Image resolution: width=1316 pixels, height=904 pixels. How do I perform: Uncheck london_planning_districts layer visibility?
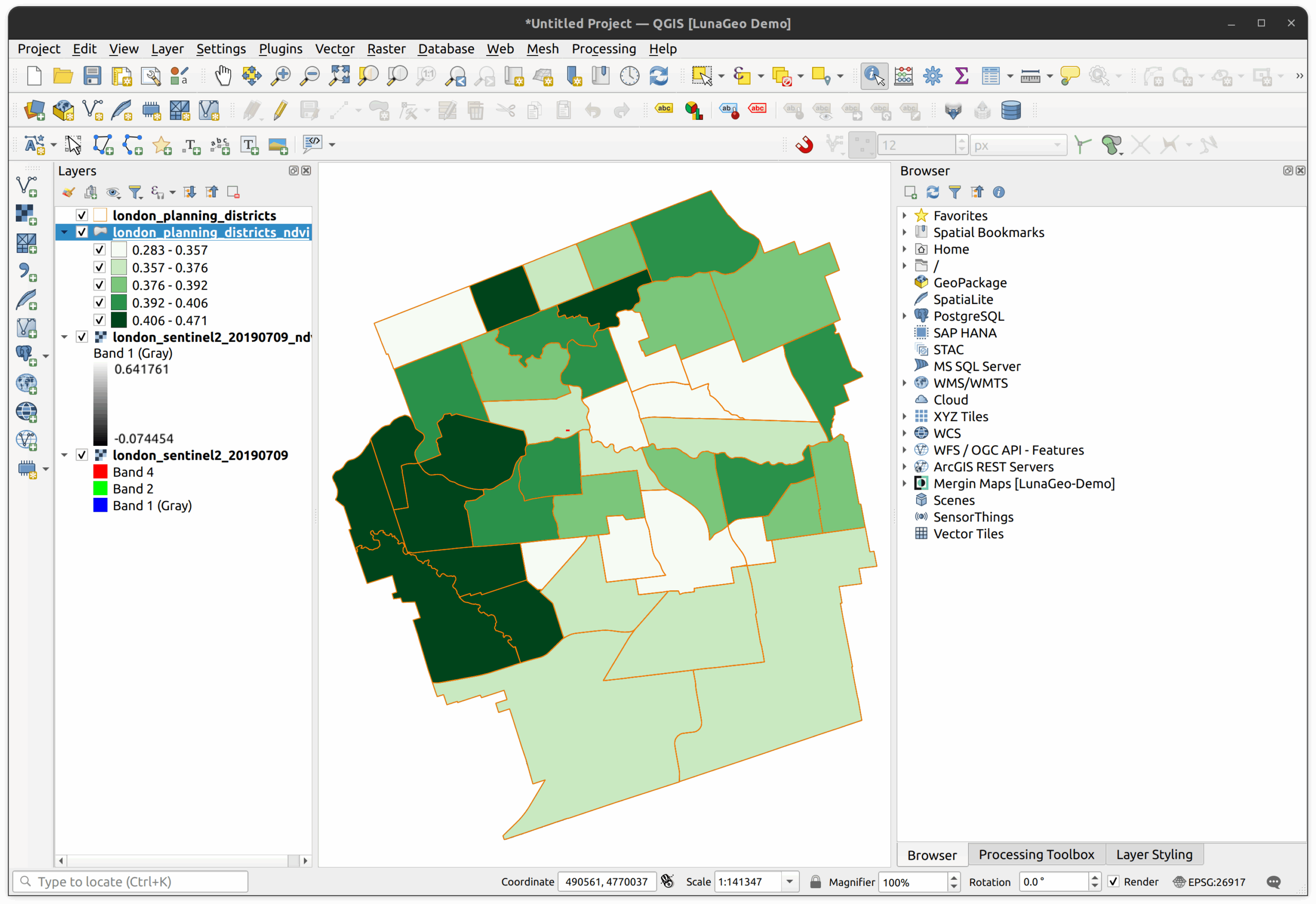coord(82,215)
